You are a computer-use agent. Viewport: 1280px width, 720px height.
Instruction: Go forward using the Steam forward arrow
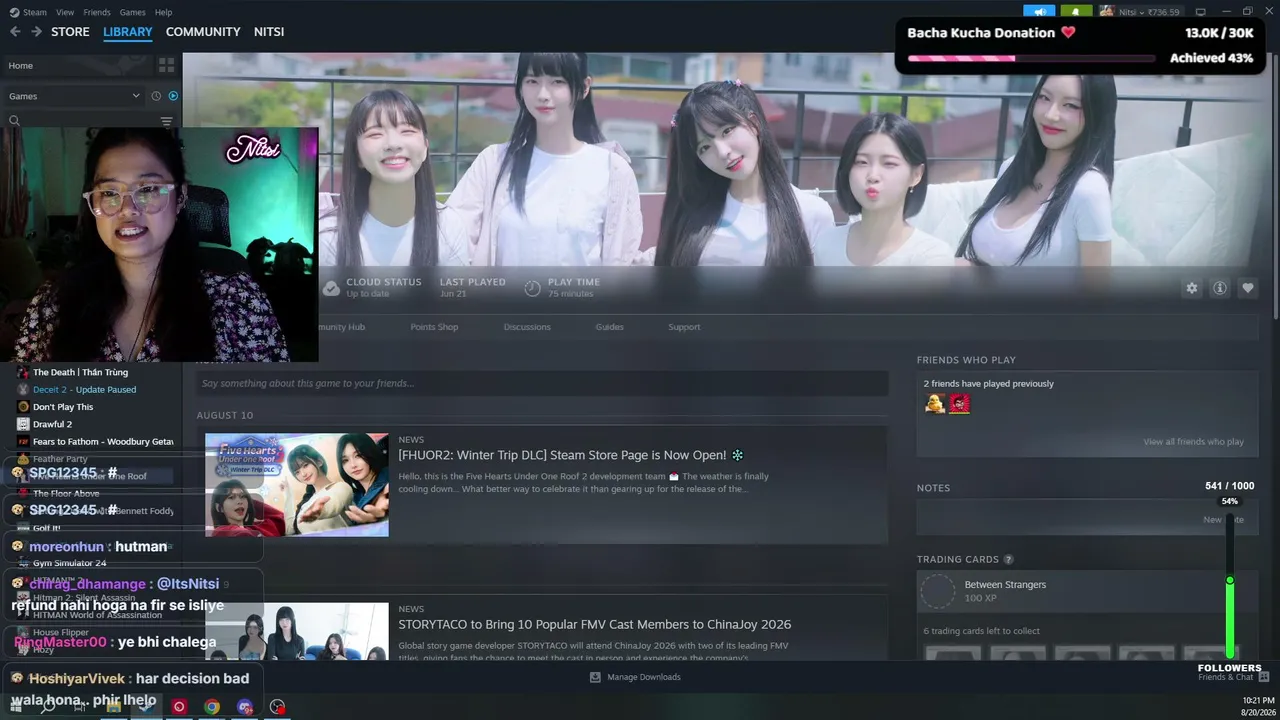pos(36,32)
